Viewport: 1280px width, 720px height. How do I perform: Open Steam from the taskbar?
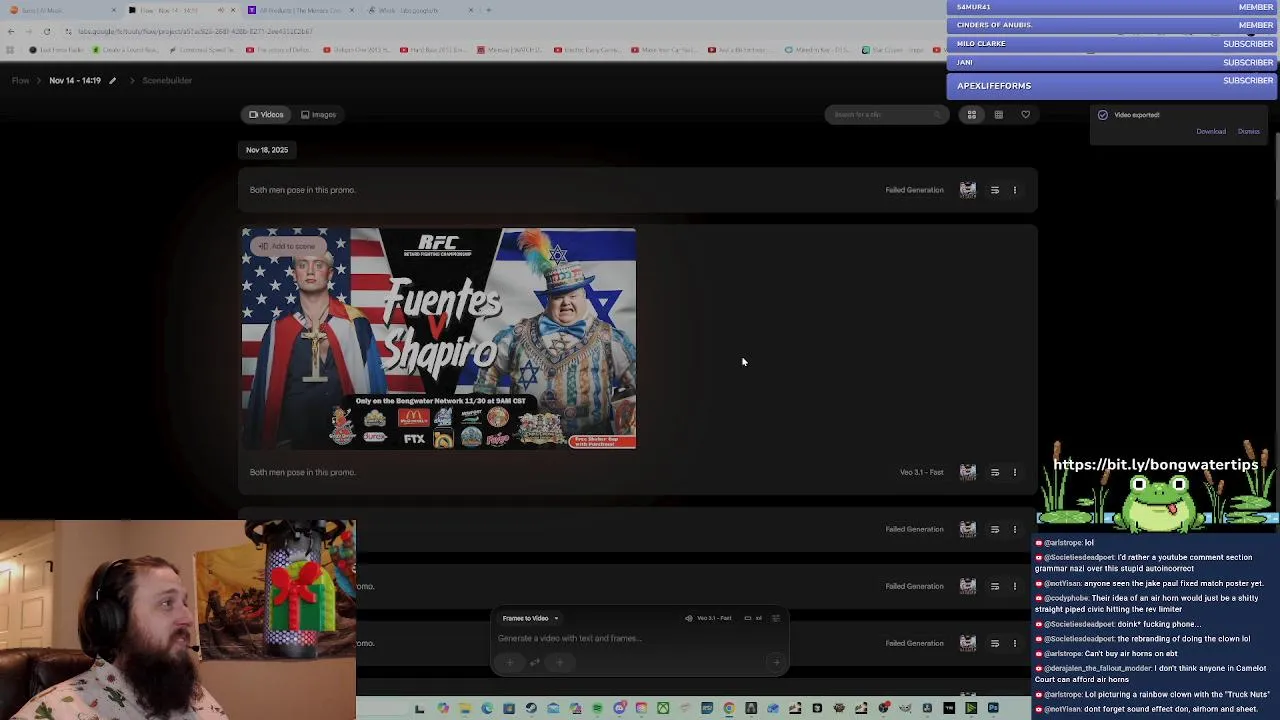531,708
